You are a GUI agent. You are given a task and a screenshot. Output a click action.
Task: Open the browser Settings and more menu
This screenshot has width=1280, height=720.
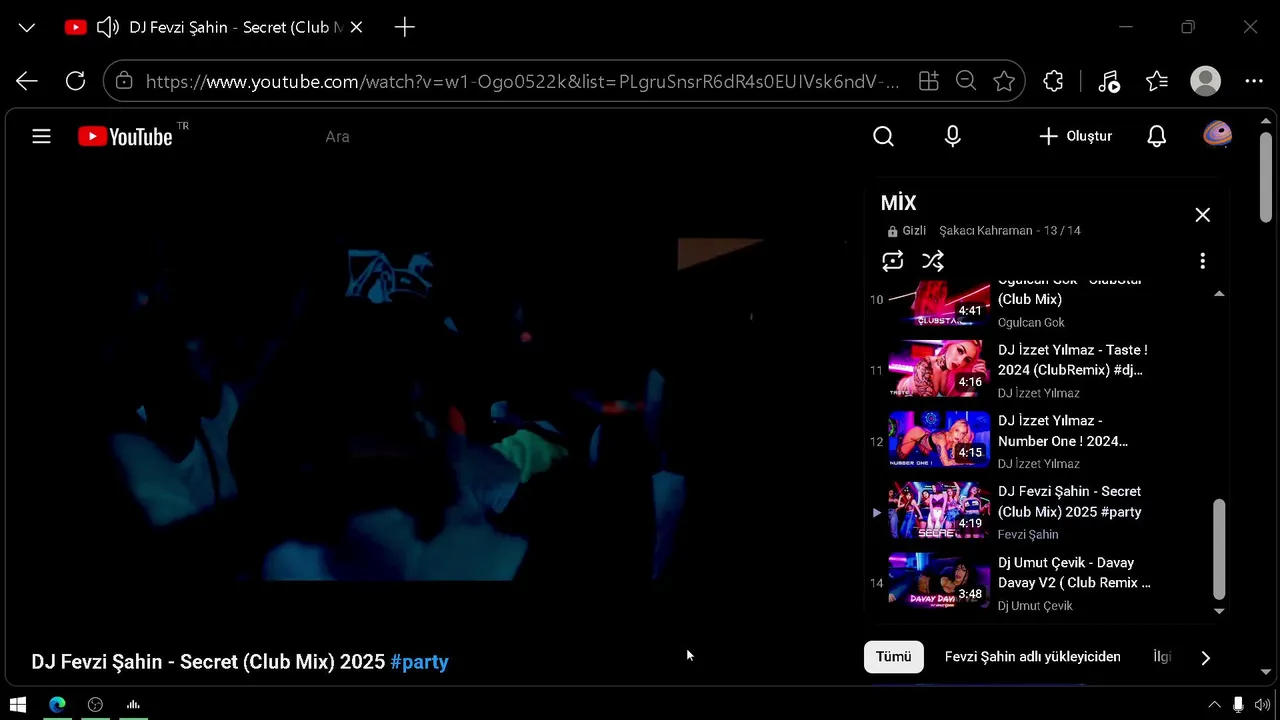coord(1254,81)
